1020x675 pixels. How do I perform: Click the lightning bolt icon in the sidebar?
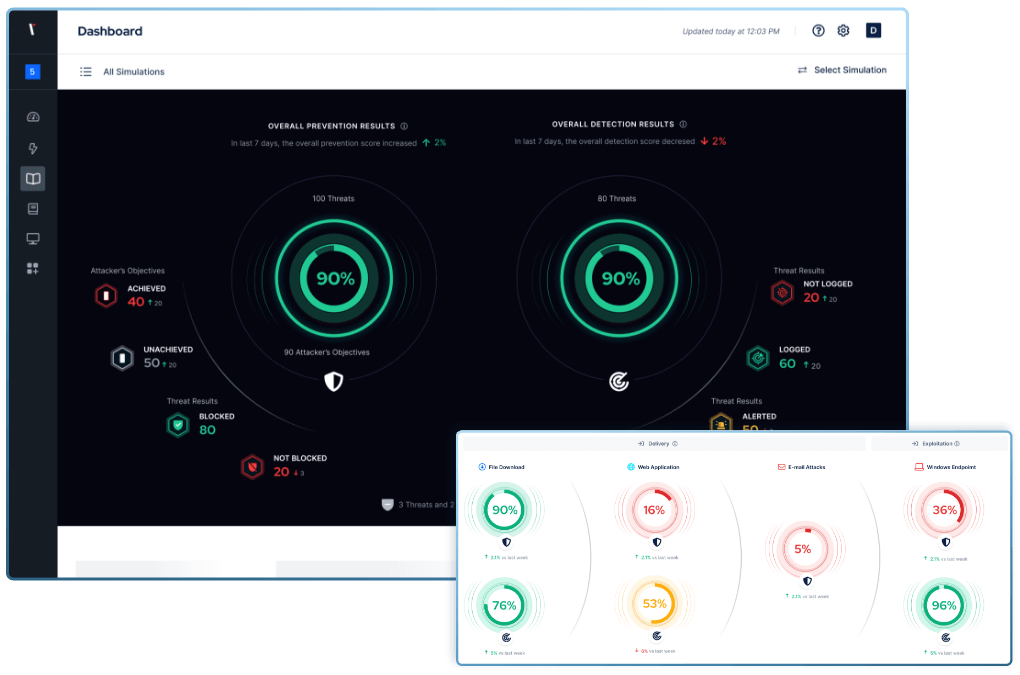[33, 147]
